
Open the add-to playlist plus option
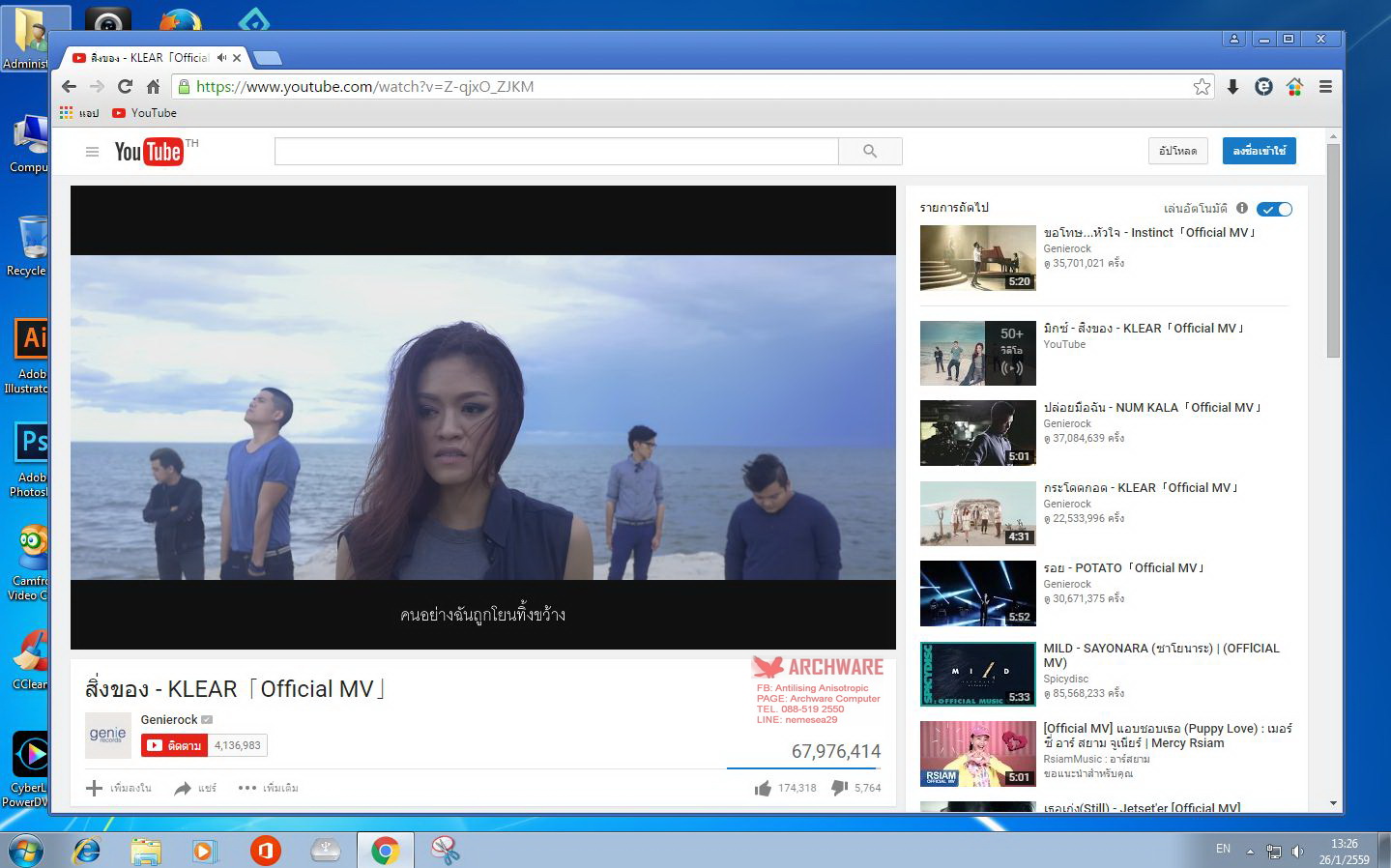click(118, 789)
